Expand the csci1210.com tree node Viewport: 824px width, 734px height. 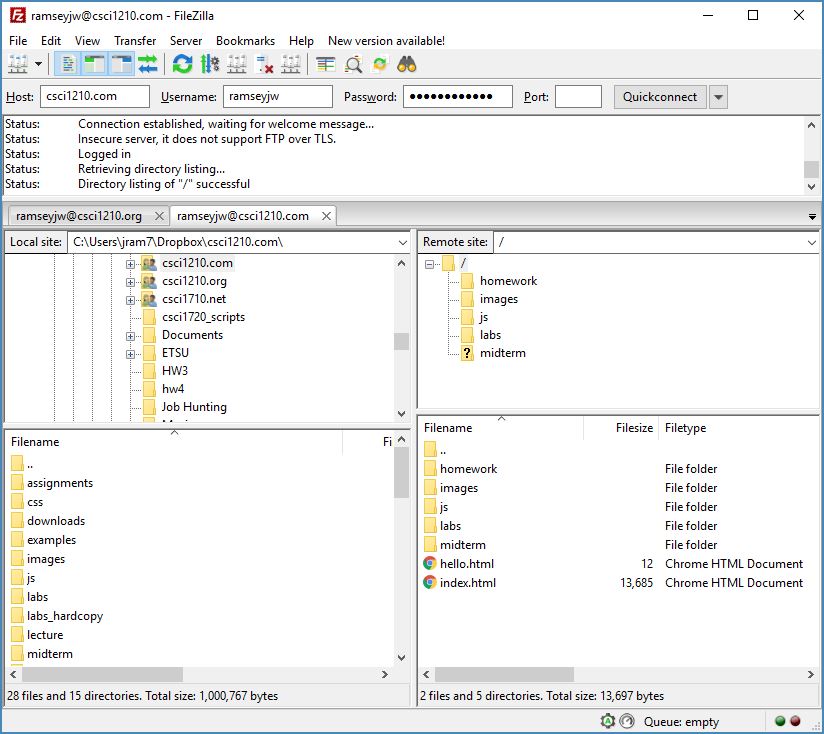coord(130,264)
